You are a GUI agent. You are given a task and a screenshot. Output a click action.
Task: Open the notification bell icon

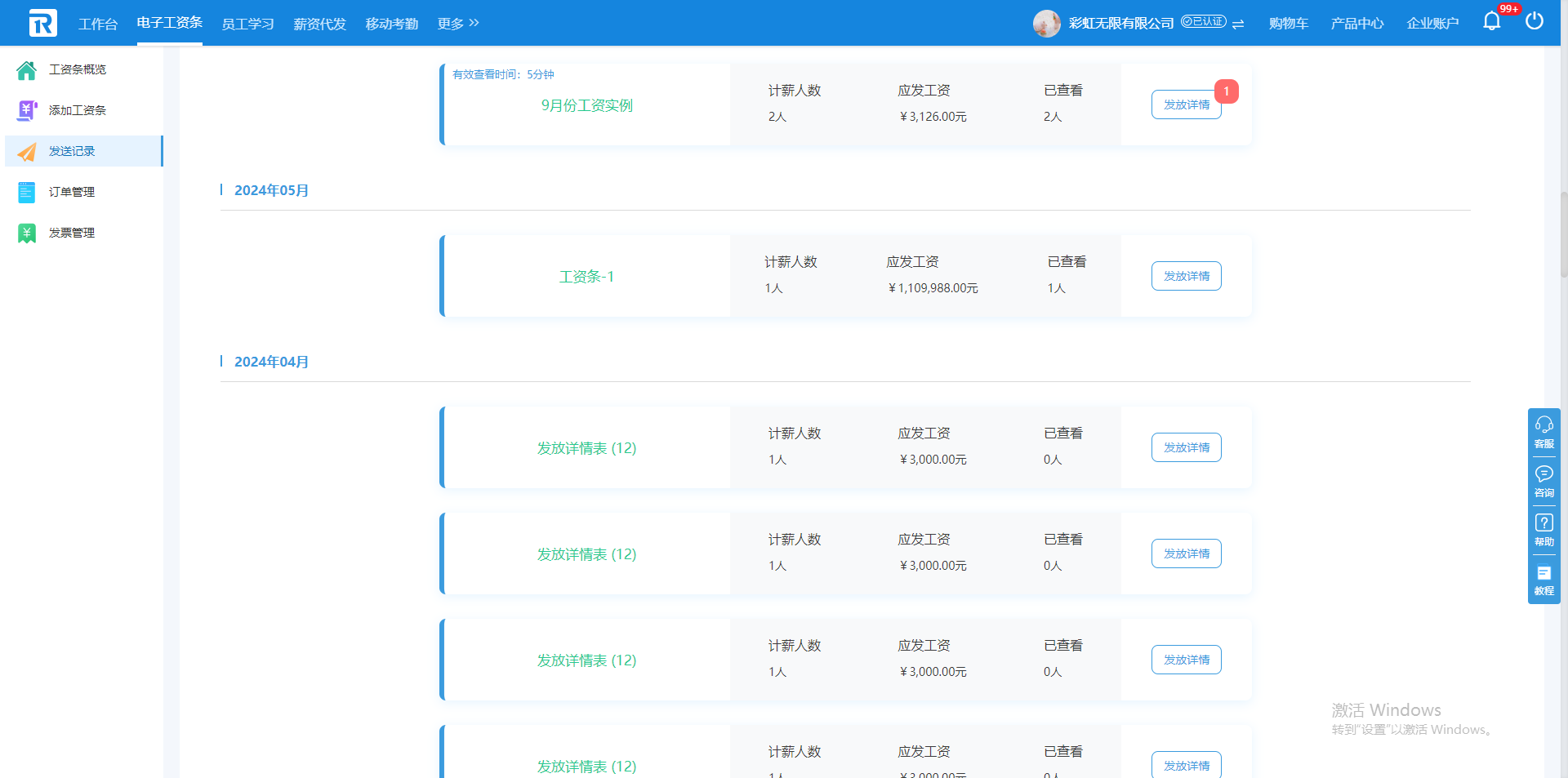pyautogui.click(x=1491, y=22)
